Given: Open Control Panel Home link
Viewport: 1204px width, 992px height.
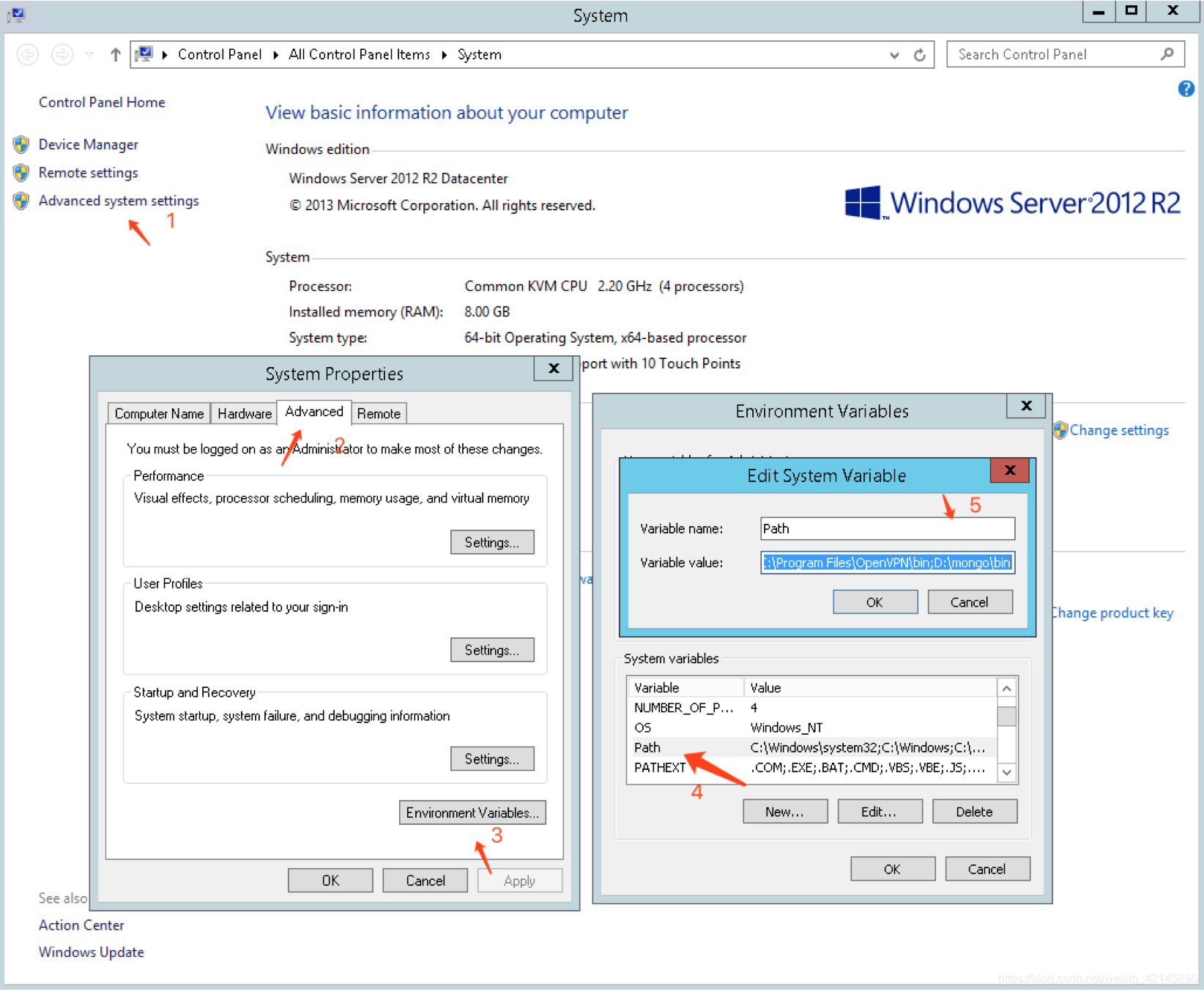Looking at the screenshot, I should click(102, 103).
